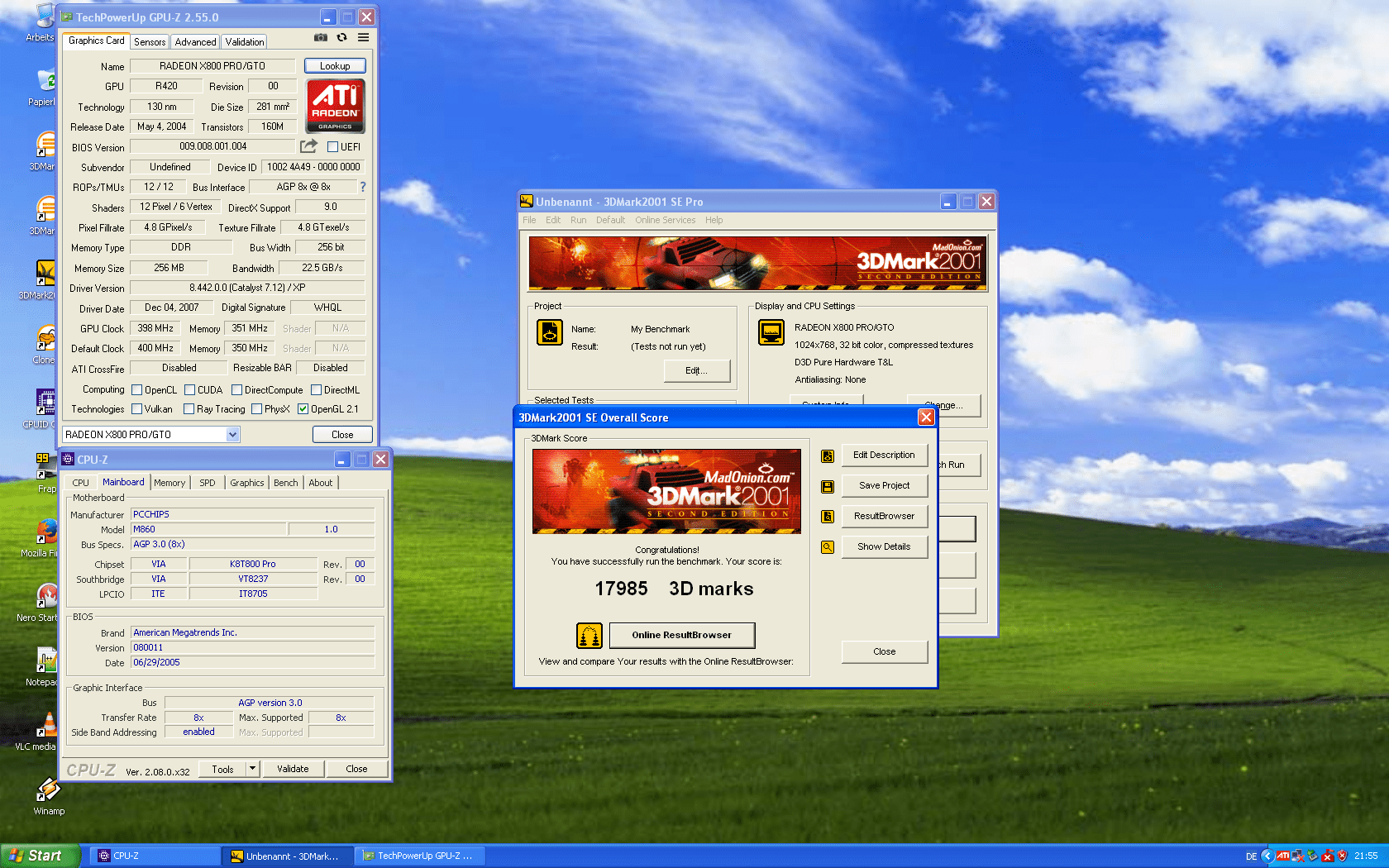Image resolution: width=1389 pixels, height=868 pixels.
Task: Toggle the Vulkan checkbox
Action: (137, 409)
